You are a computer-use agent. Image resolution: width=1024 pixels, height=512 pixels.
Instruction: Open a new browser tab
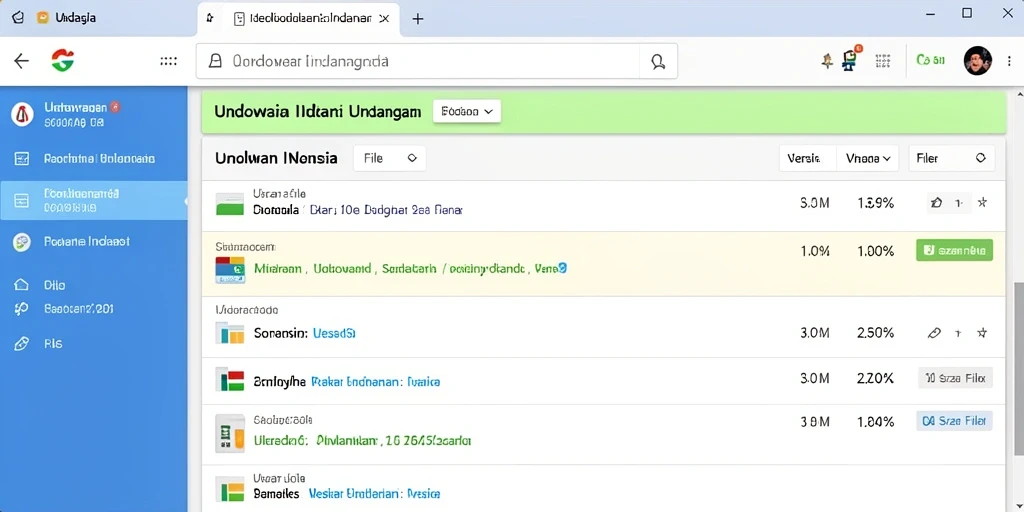tap(418, 19)
